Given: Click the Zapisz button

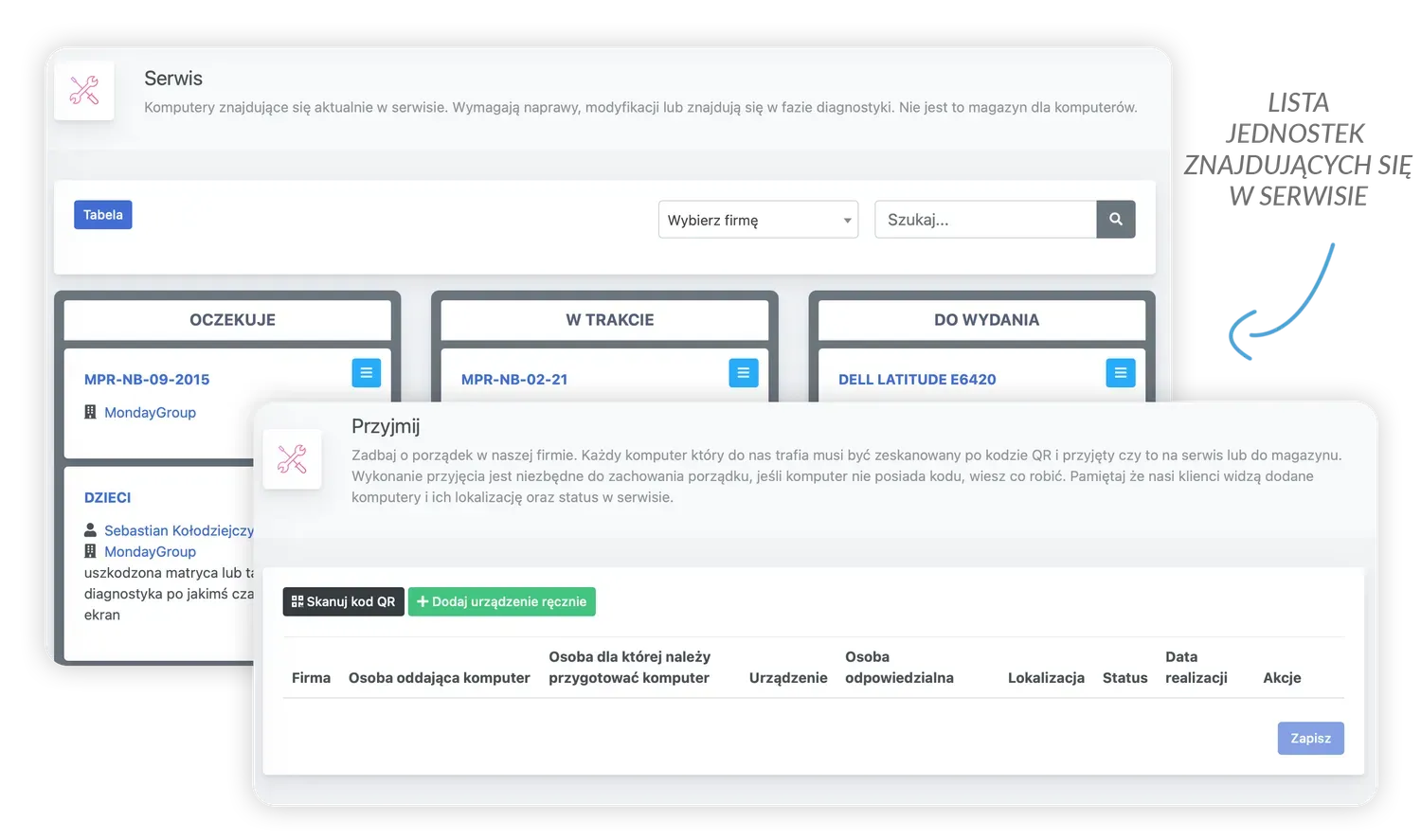Looking at the screenshot, I should (1311, 739).
